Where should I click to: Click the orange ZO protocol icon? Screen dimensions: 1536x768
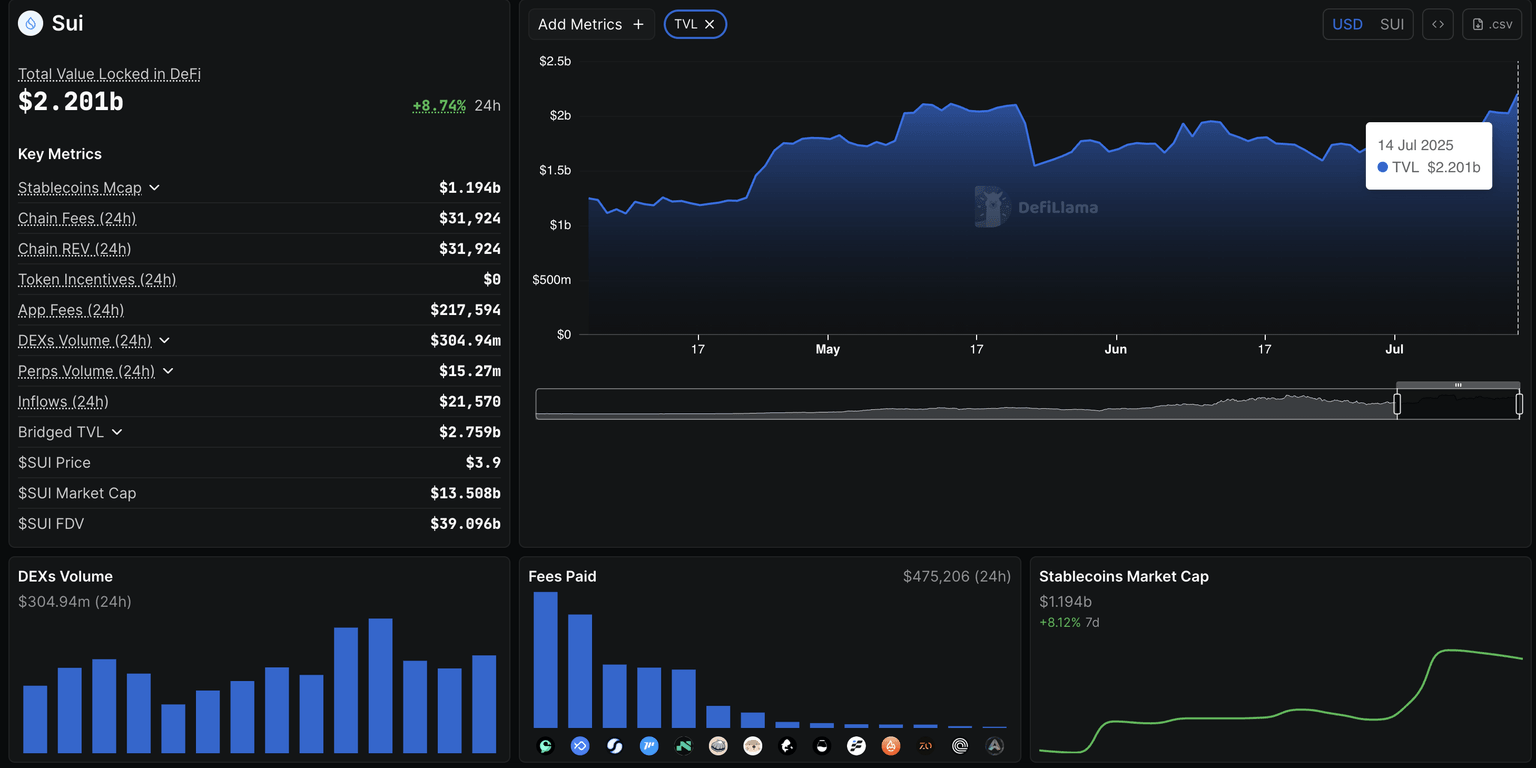pos(925,745)
